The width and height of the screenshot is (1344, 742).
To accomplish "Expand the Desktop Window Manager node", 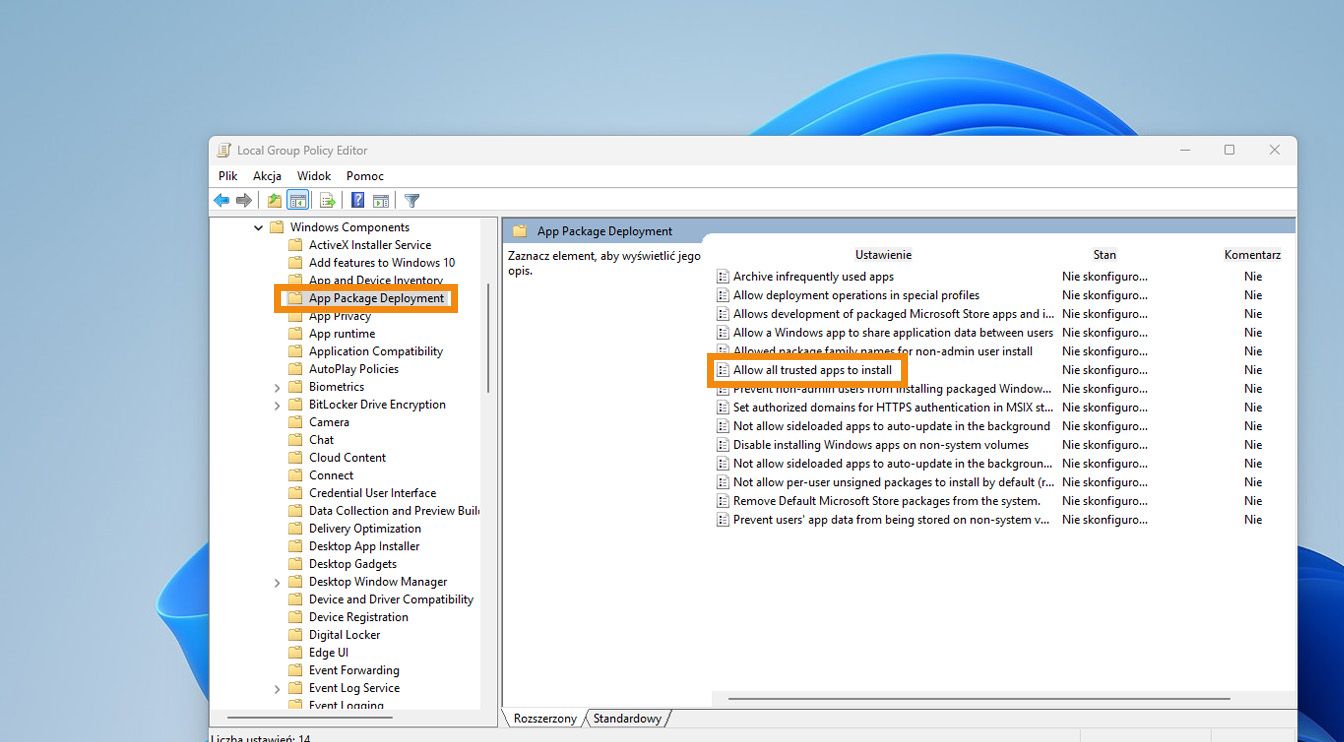I will [x=277, y=583].
